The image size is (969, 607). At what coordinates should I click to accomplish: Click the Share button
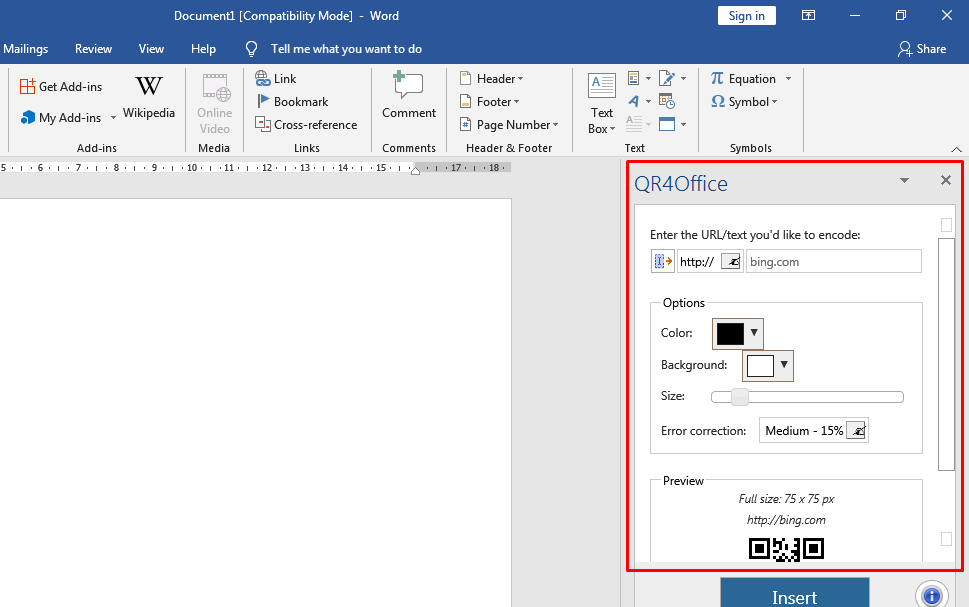922,49
